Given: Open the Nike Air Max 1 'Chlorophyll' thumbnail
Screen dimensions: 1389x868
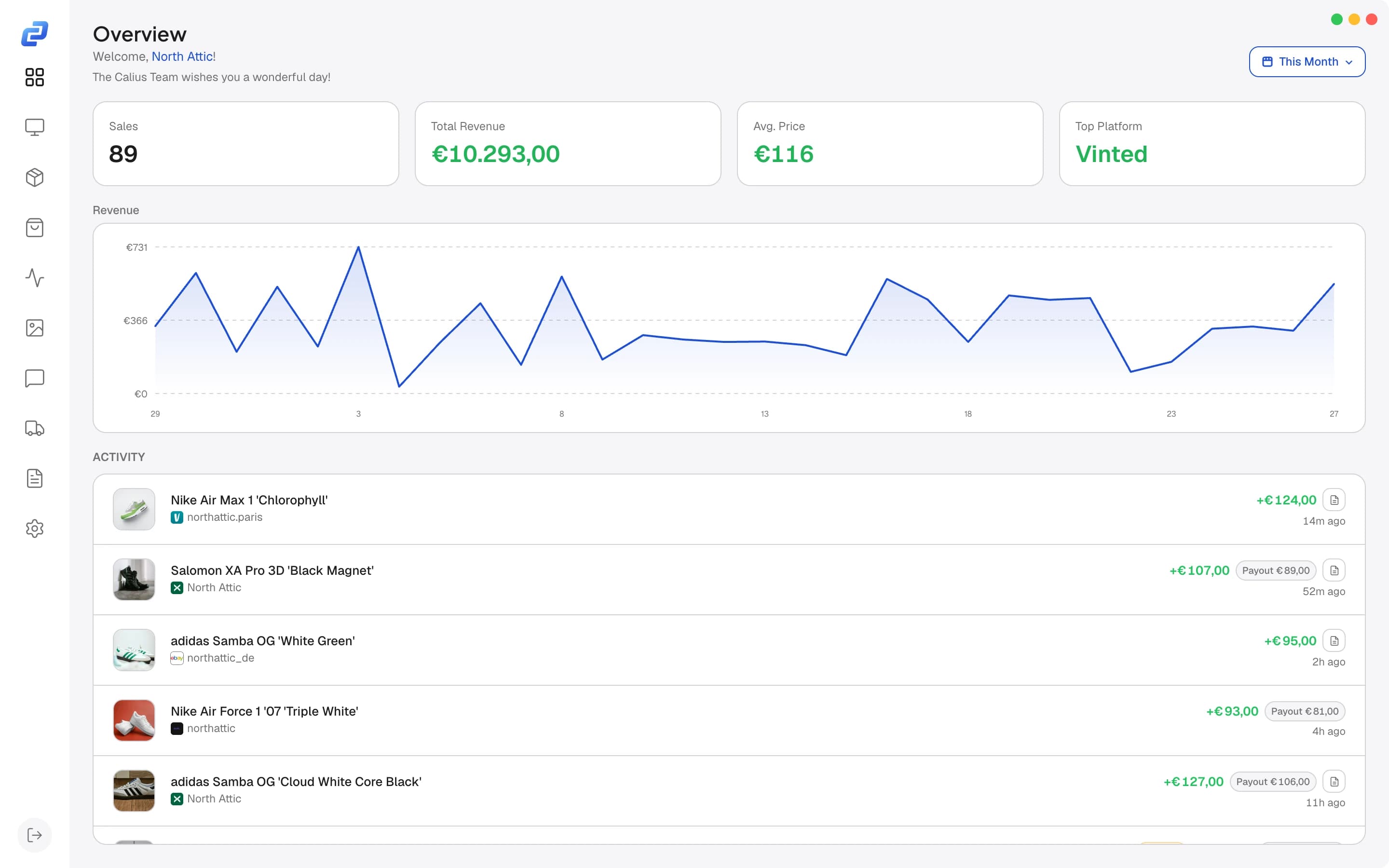Looking at the screenshot, I should (134, 509).
